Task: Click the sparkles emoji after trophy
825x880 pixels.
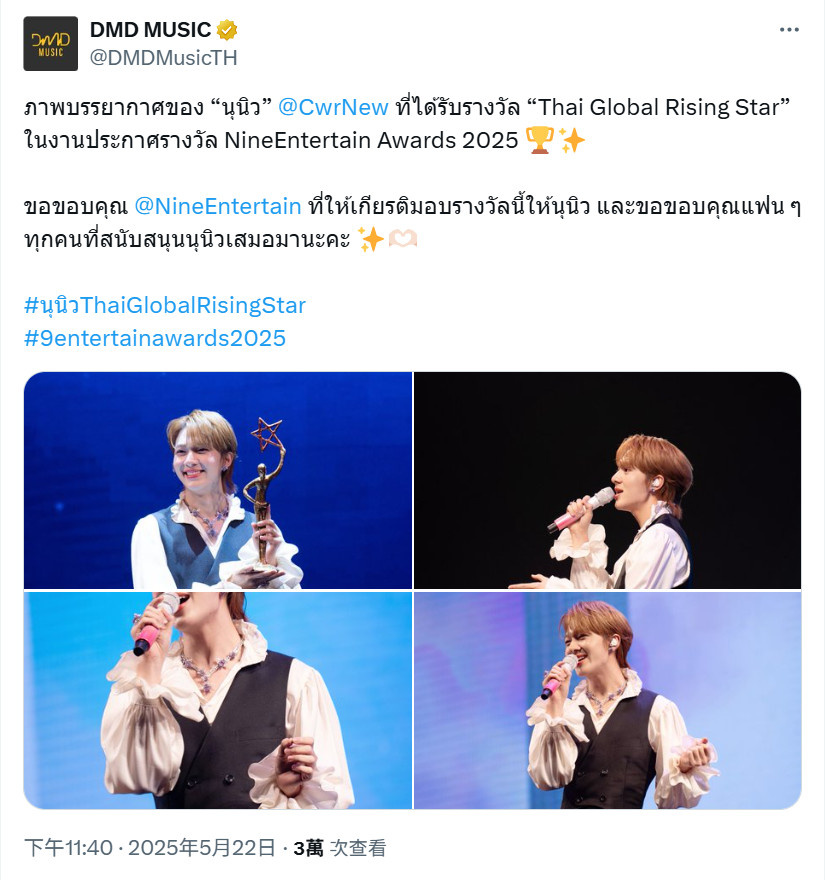Action: coord(571,140)
